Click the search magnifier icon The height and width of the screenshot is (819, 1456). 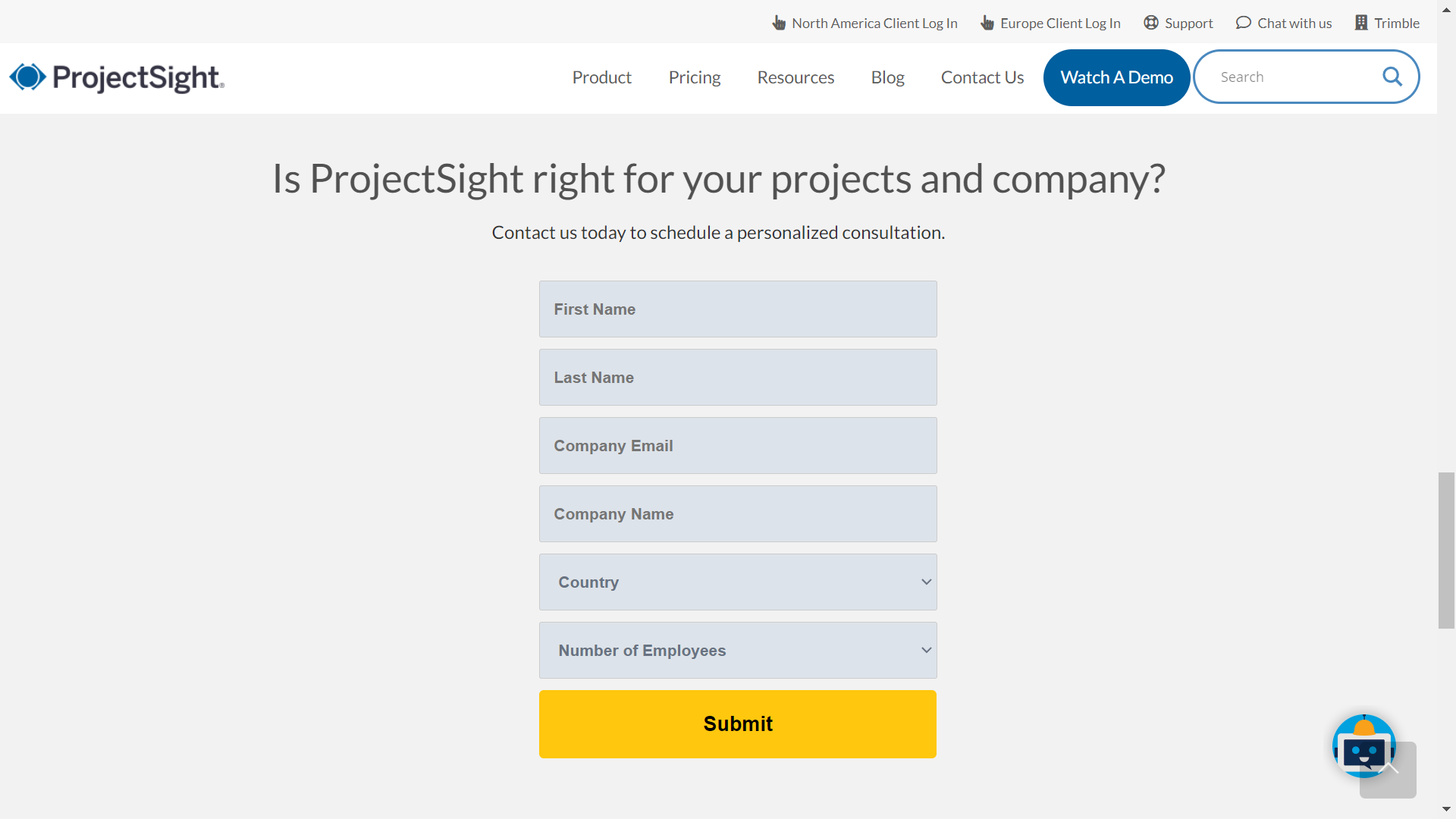point(1392,77)
